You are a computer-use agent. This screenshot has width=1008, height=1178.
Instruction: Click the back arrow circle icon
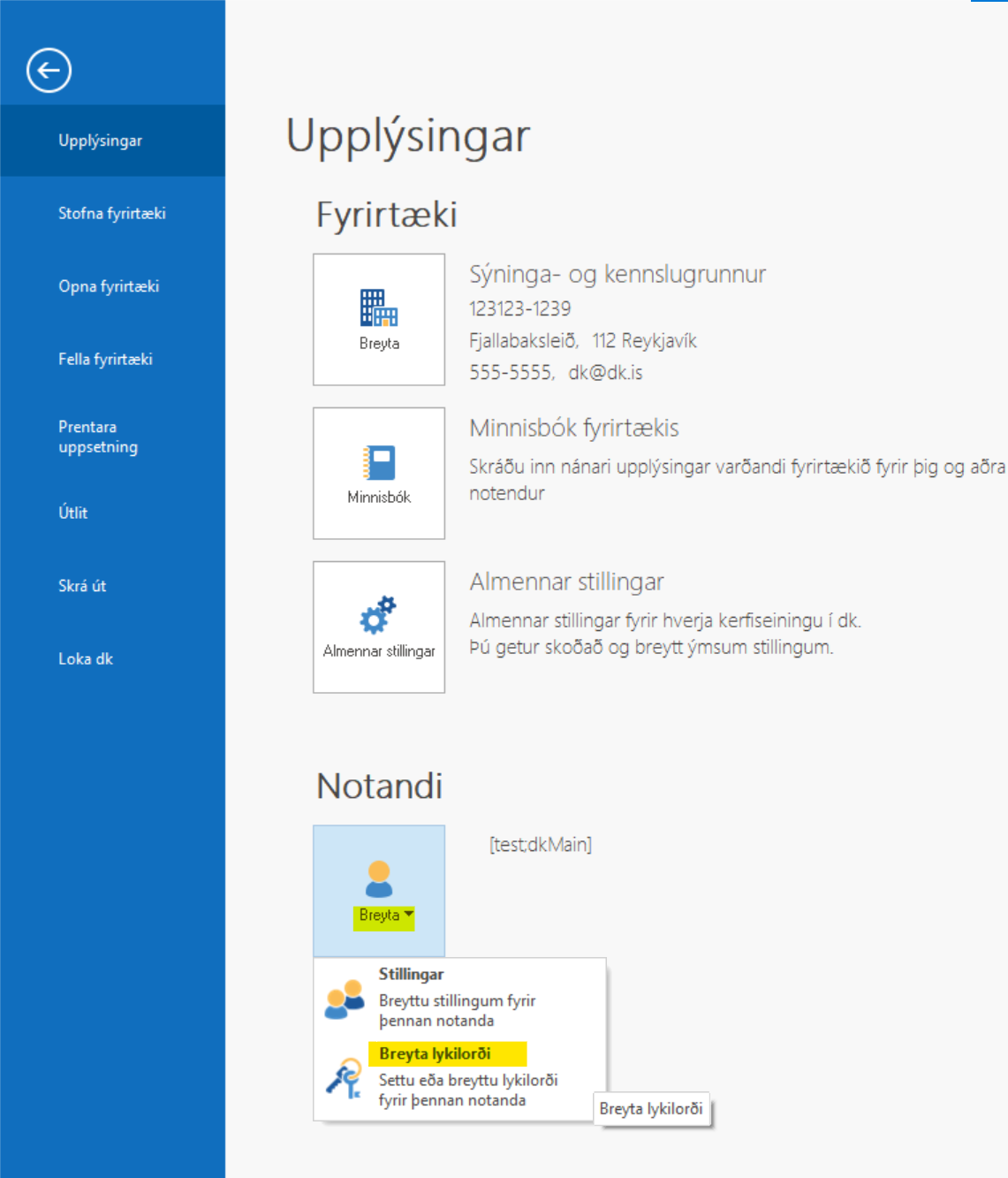pos(49,70)
